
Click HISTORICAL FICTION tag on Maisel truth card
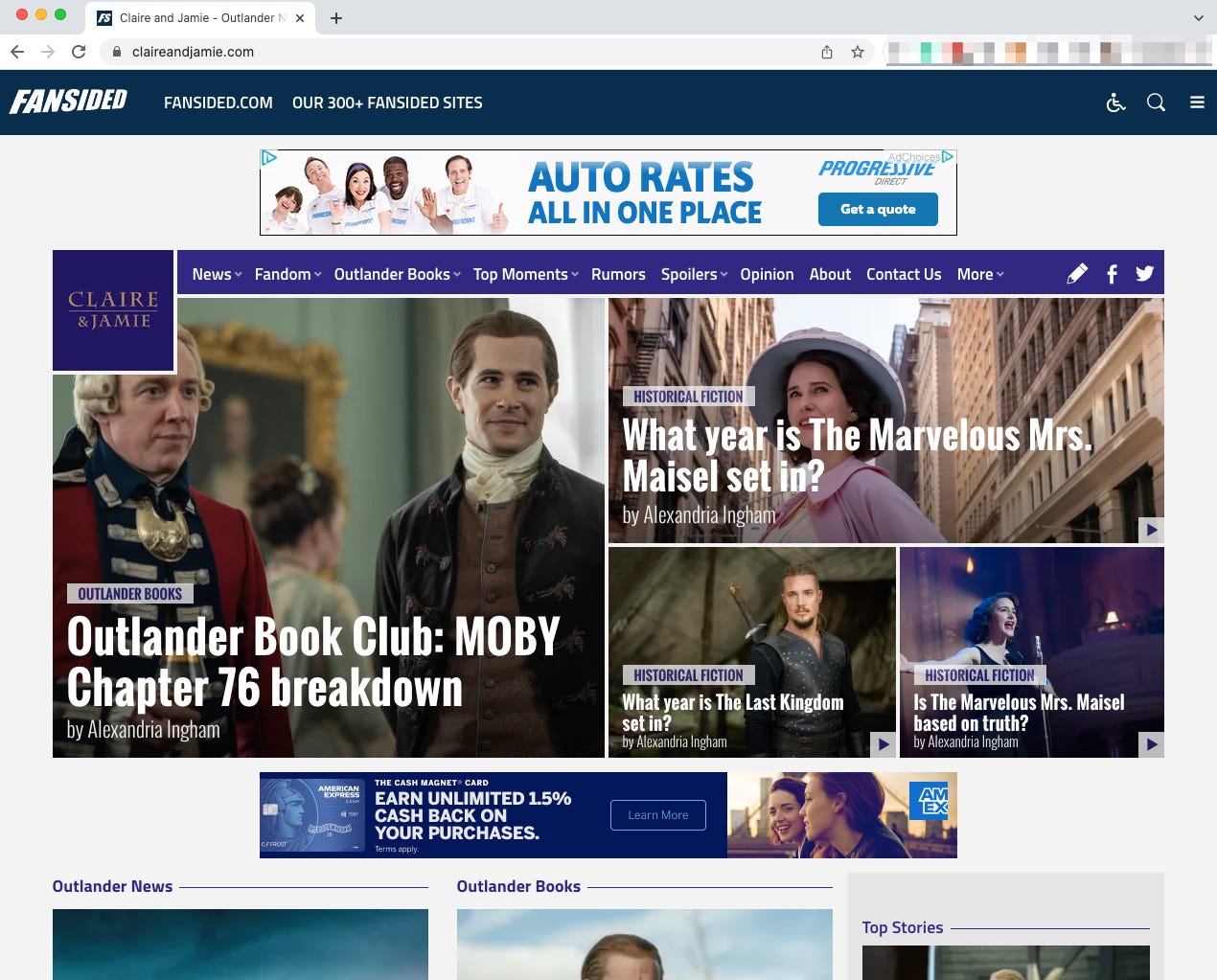click(x=979, y=675)
